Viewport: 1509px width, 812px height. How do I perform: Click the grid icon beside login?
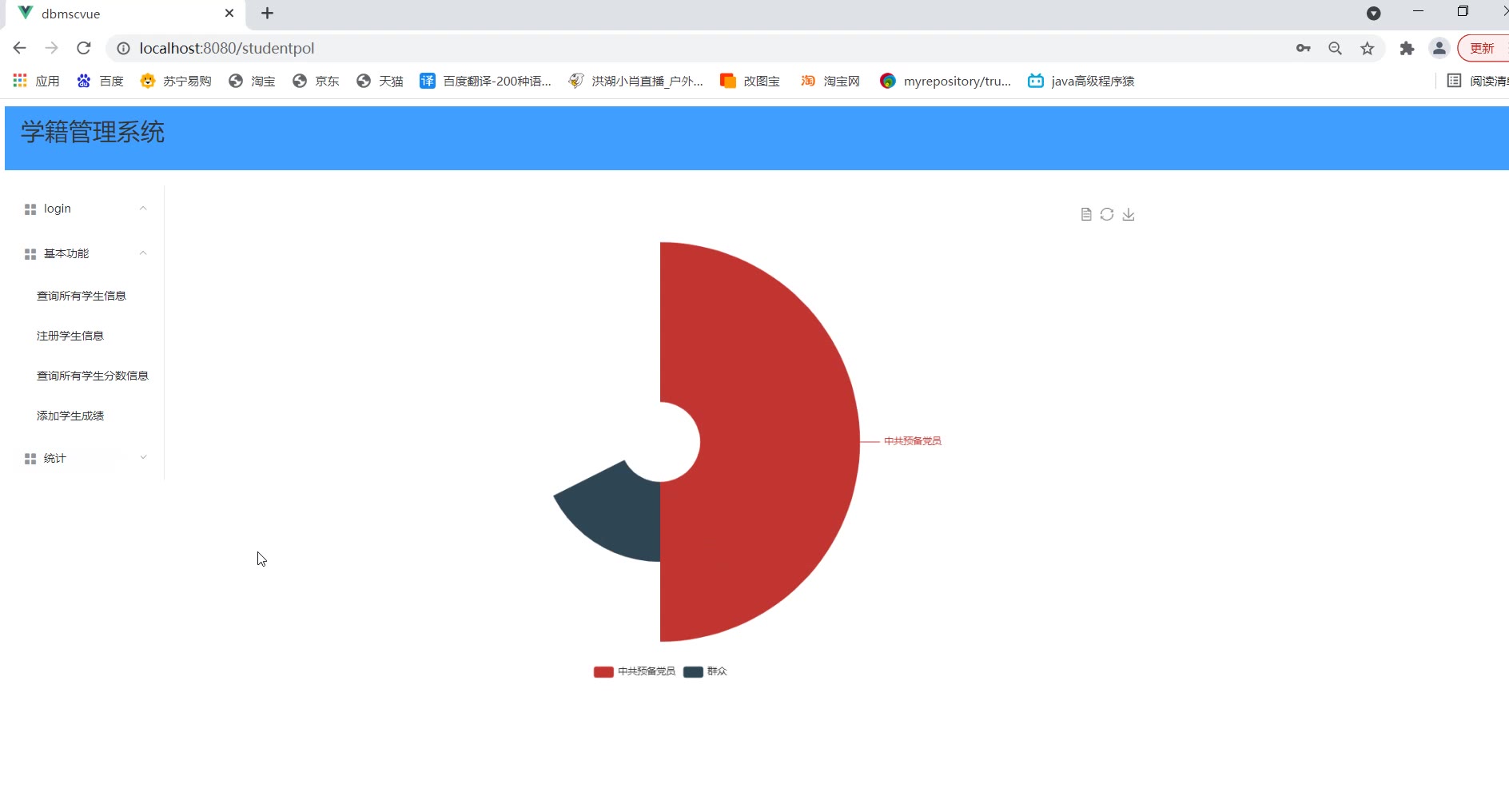[30, 209]
